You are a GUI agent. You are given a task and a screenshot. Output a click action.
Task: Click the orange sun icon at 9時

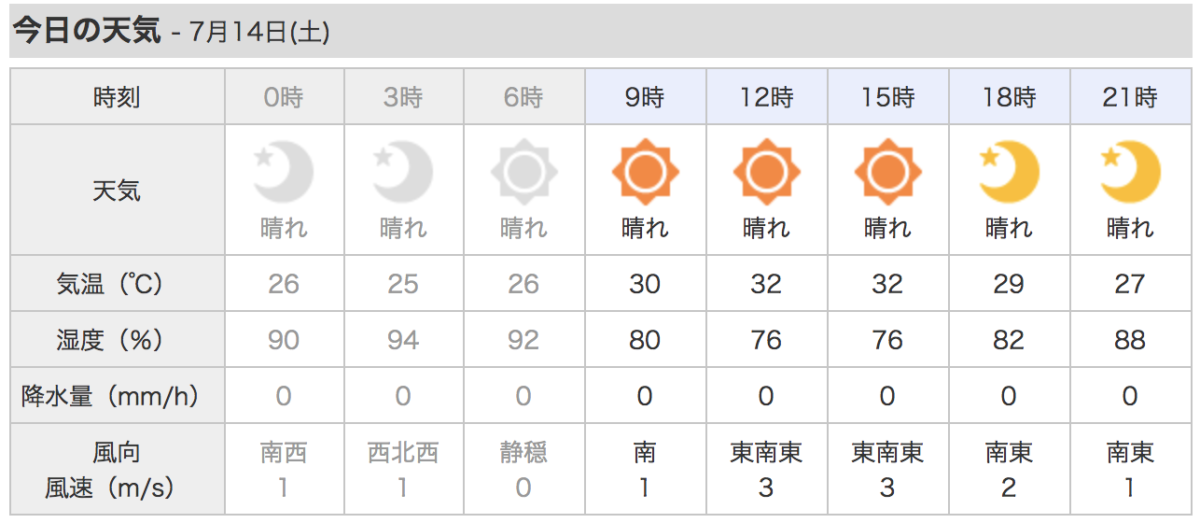645,173
